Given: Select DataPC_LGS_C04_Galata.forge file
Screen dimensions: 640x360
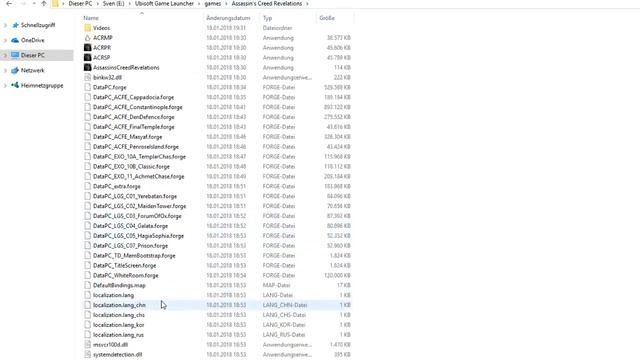Looking at the screenshot, I should coord(130,226).
